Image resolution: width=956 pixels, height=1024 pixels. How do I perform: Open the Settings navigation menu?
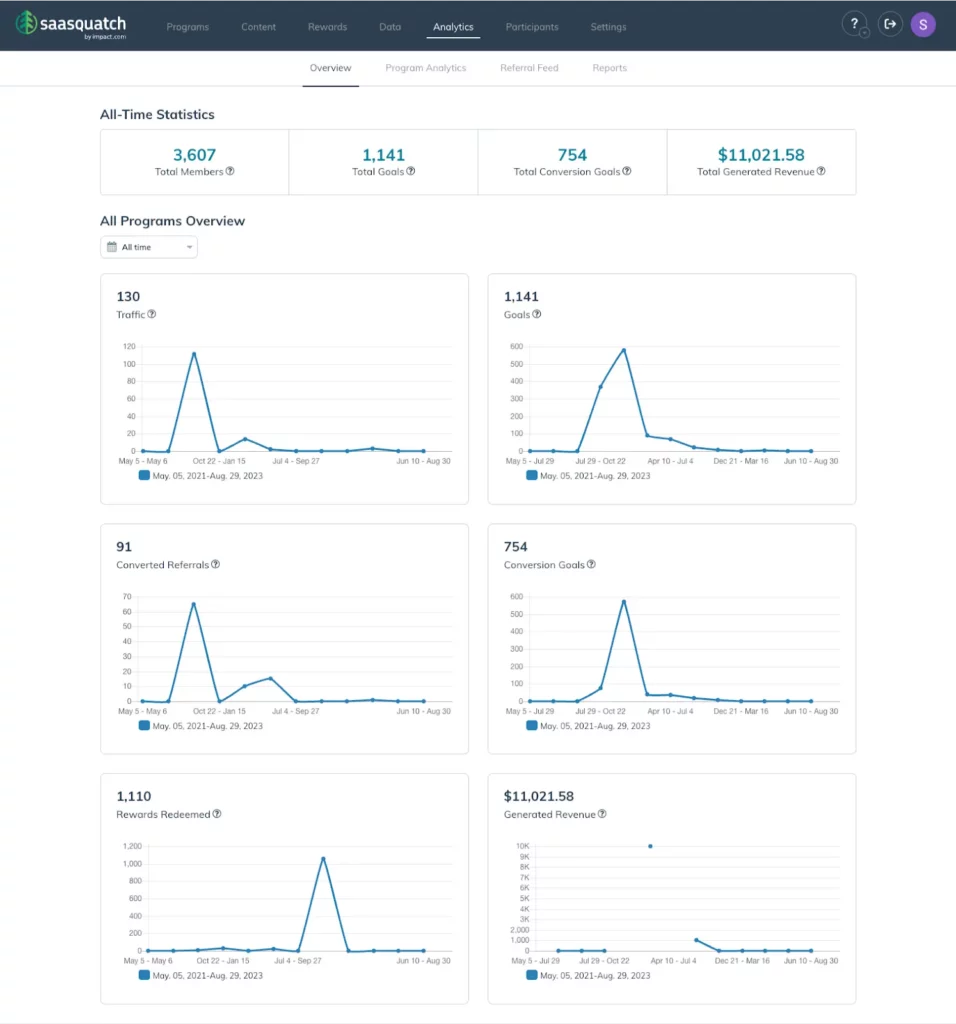click(608, 27)
